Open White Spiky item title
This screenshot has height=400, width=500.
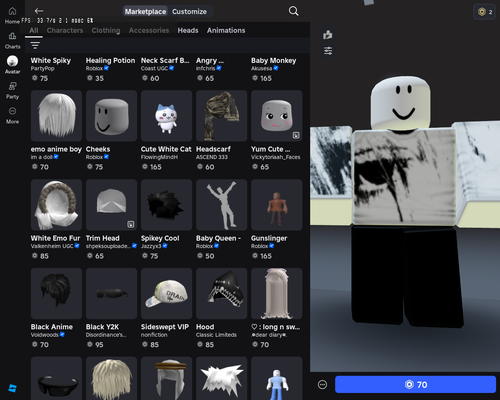point(51,61)
